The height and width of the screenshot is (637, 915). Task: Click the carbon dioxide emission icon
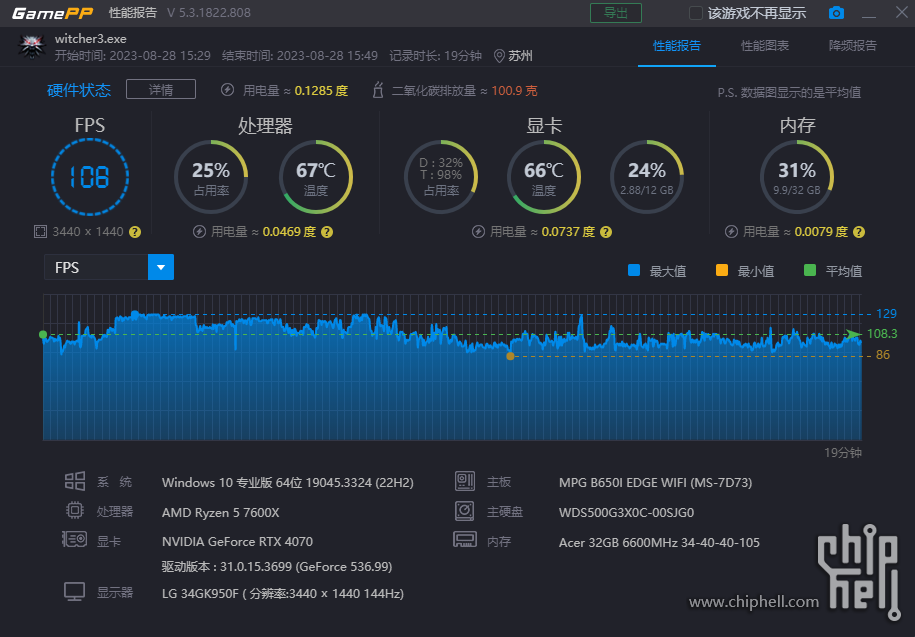click(378, 90)
